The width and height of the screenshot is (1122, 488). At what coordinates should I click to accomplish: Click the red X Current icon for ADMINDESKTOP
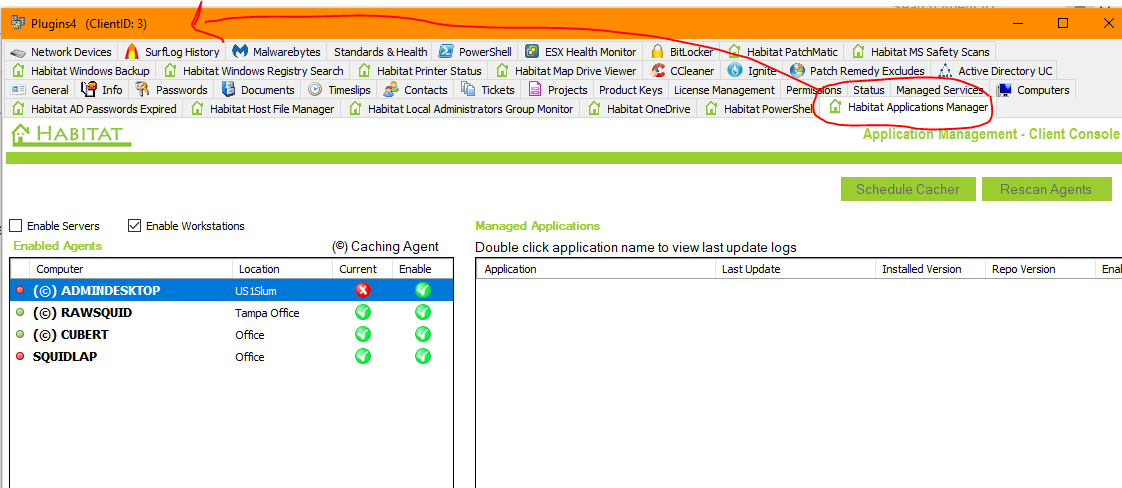click(362, 290)
